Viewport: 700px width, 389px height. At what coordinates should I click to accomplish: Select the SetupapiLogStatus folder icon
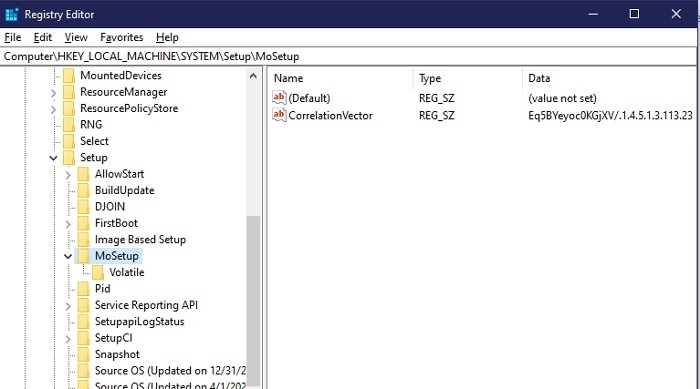[x=83, y=322]
